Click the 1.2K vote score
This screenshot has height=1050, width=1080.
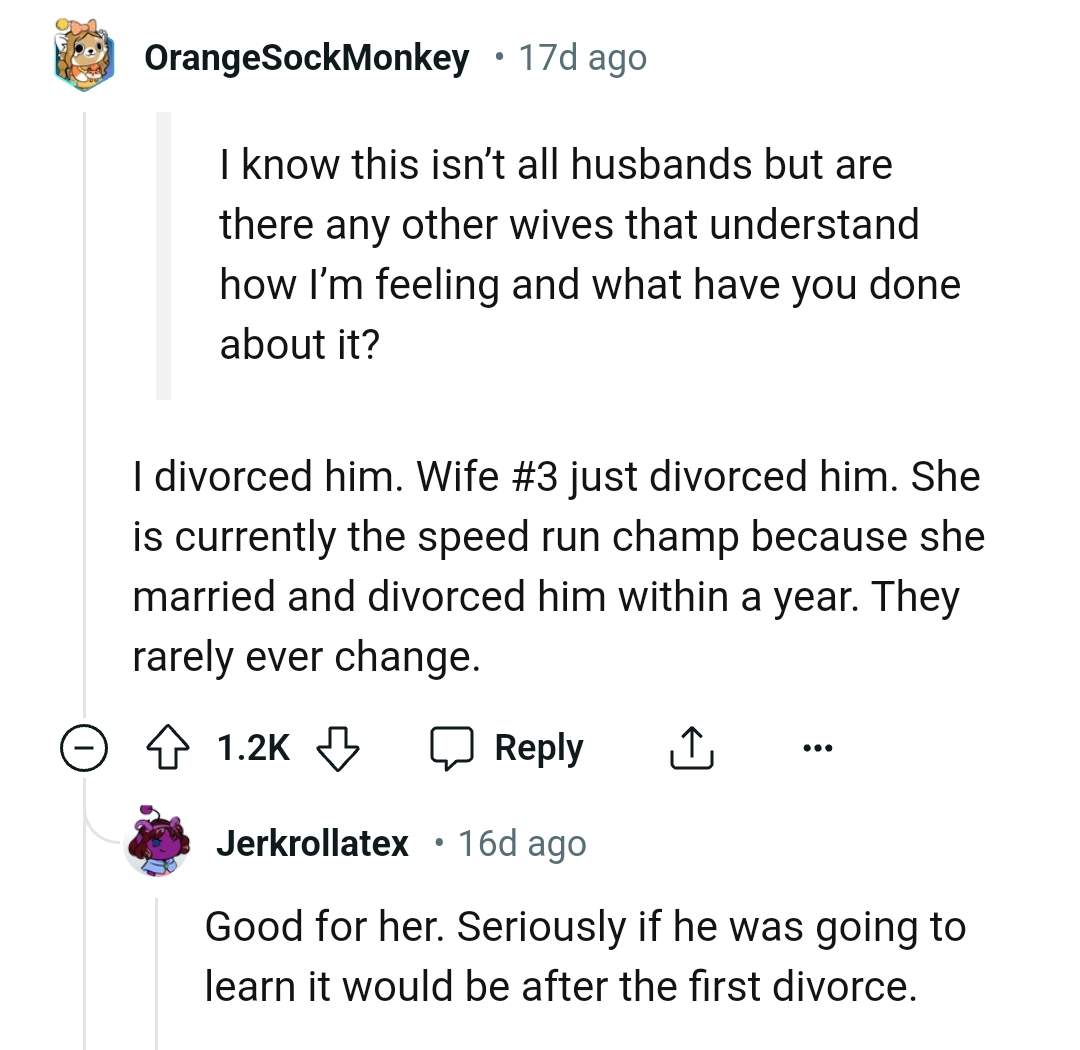(253, 748)
